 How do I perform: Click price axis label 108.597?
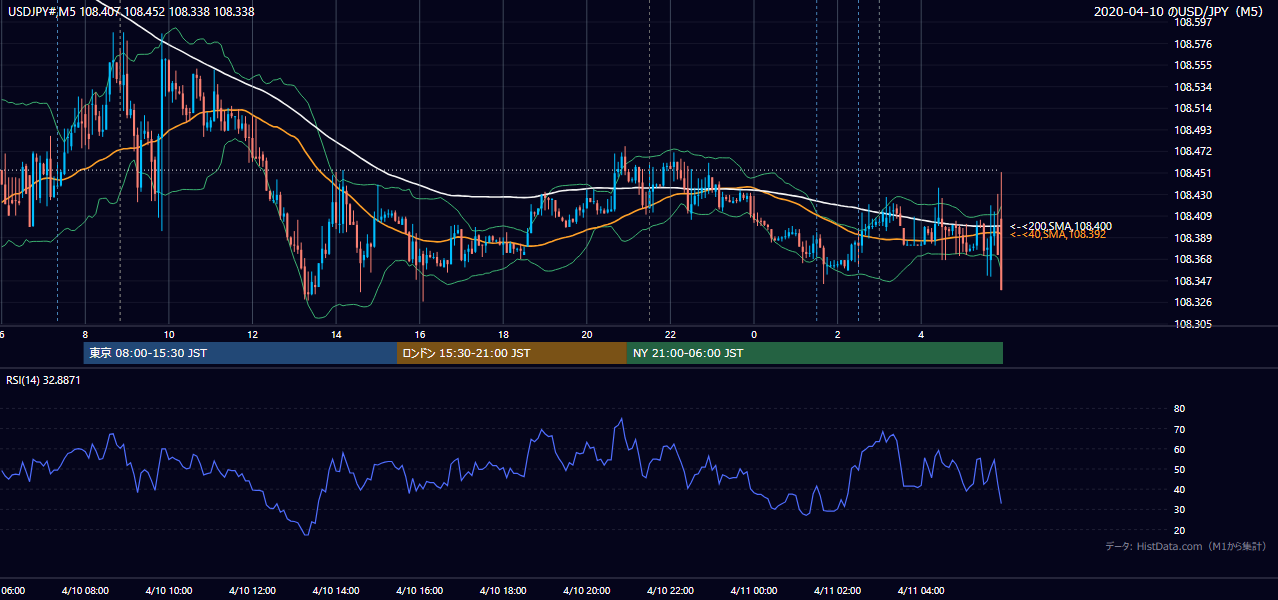coord(1194,22)
